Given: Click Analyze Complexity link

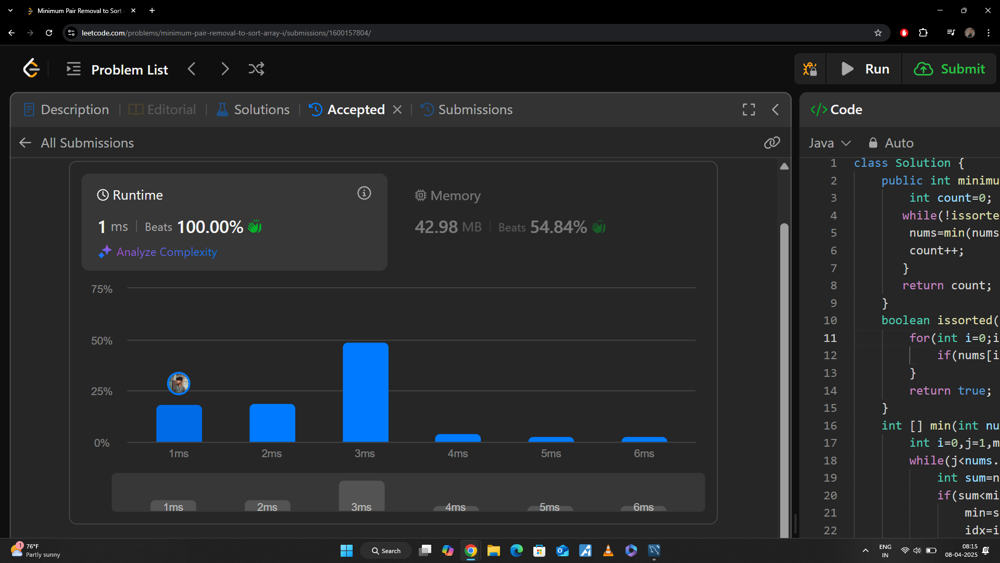Looking at the screenshot, I should [x=158, y=252].
